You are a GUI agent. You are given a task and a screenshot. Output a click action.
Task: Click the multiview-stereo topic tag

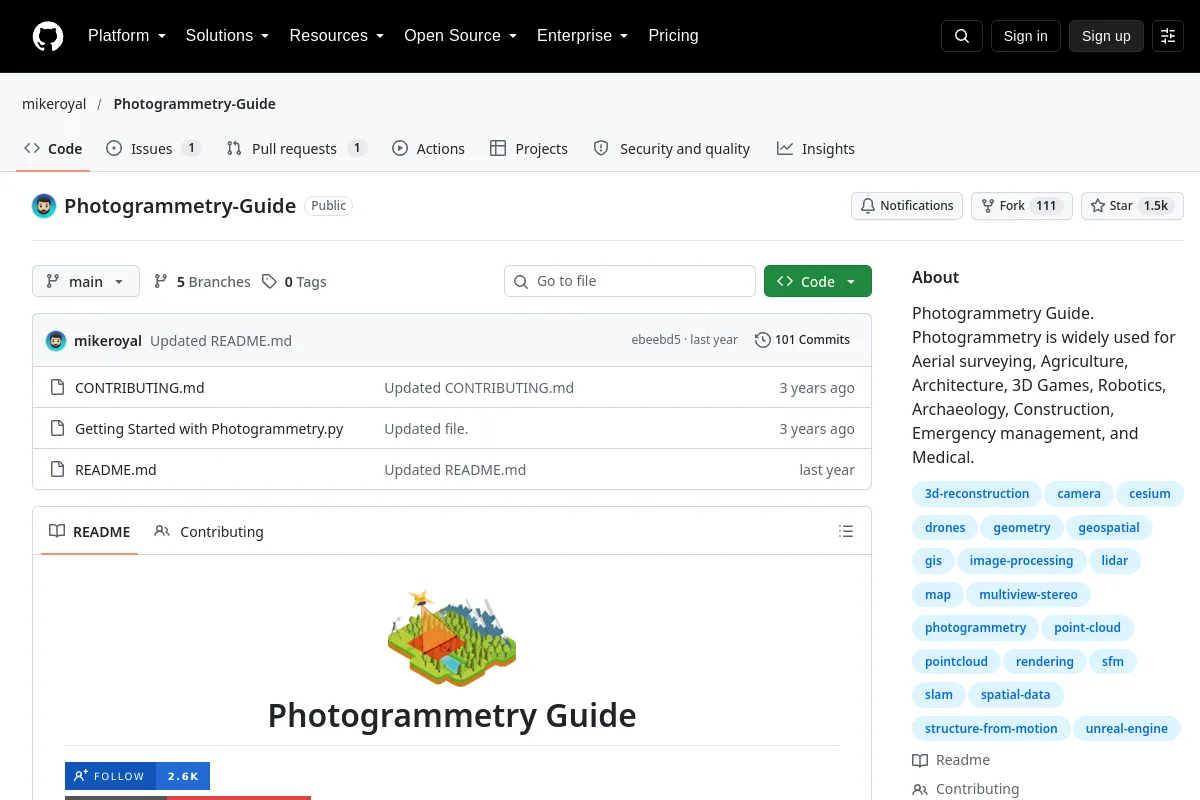(1028, 595)
